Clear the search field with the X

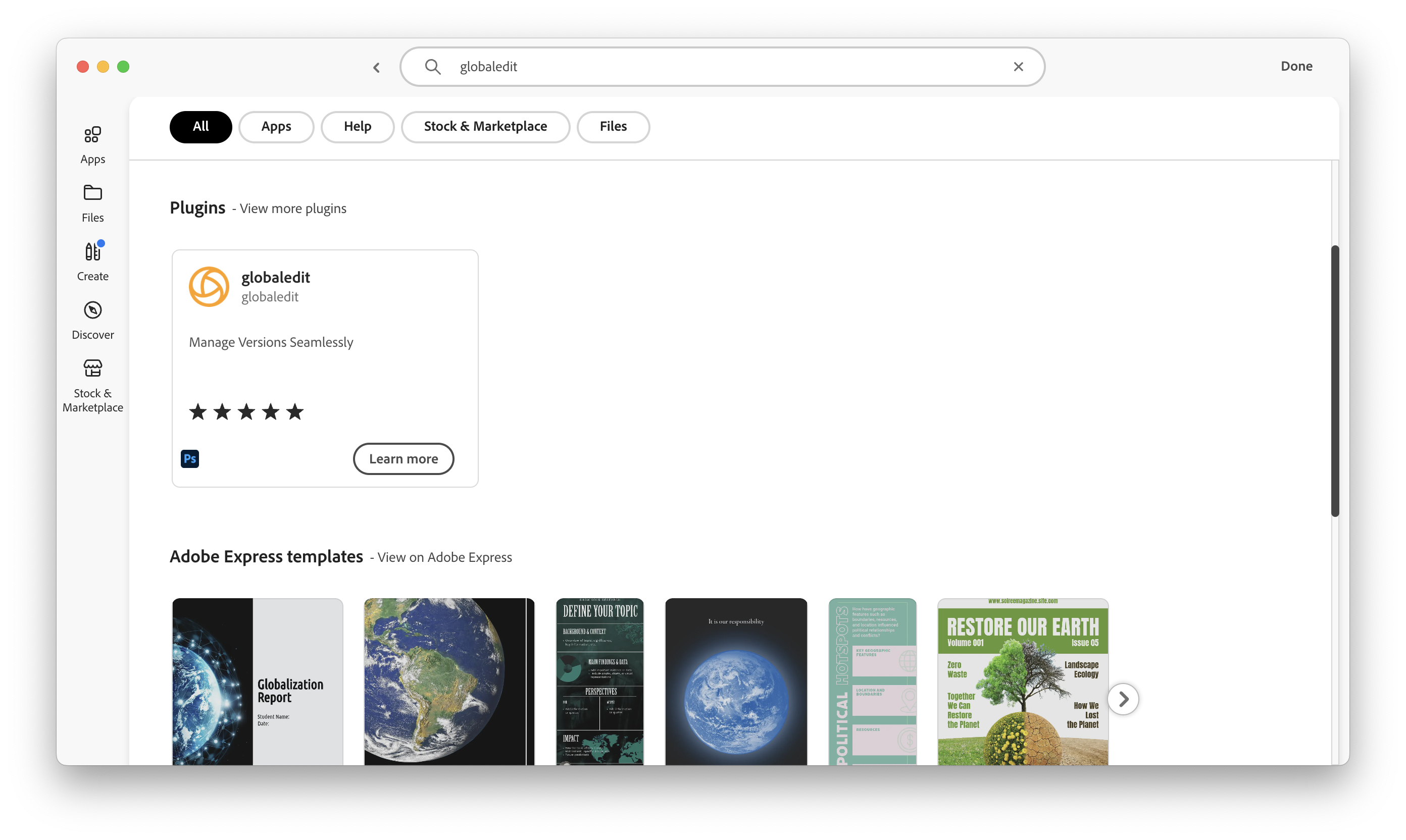click(x=1018, y=67)
